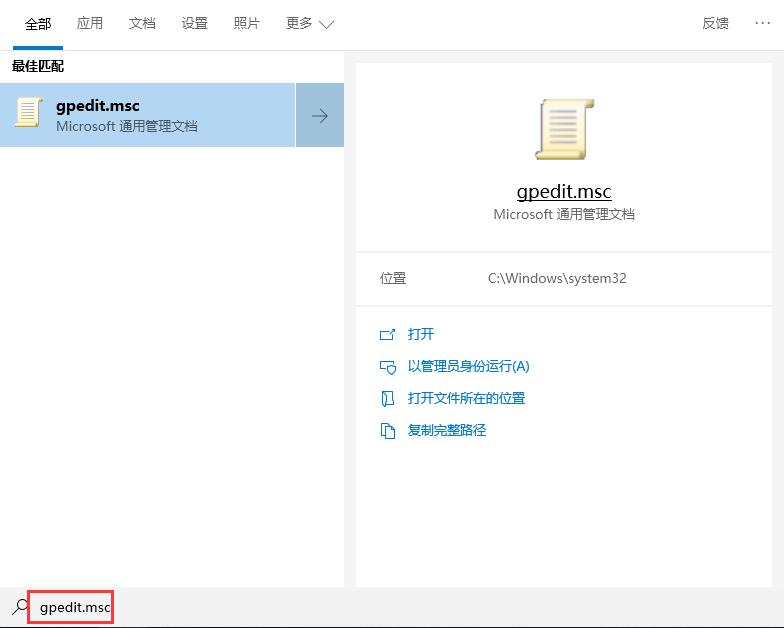This screenshot has width=784, height=628.
Task: Click the admin shield icon
Action: [388, 368]
